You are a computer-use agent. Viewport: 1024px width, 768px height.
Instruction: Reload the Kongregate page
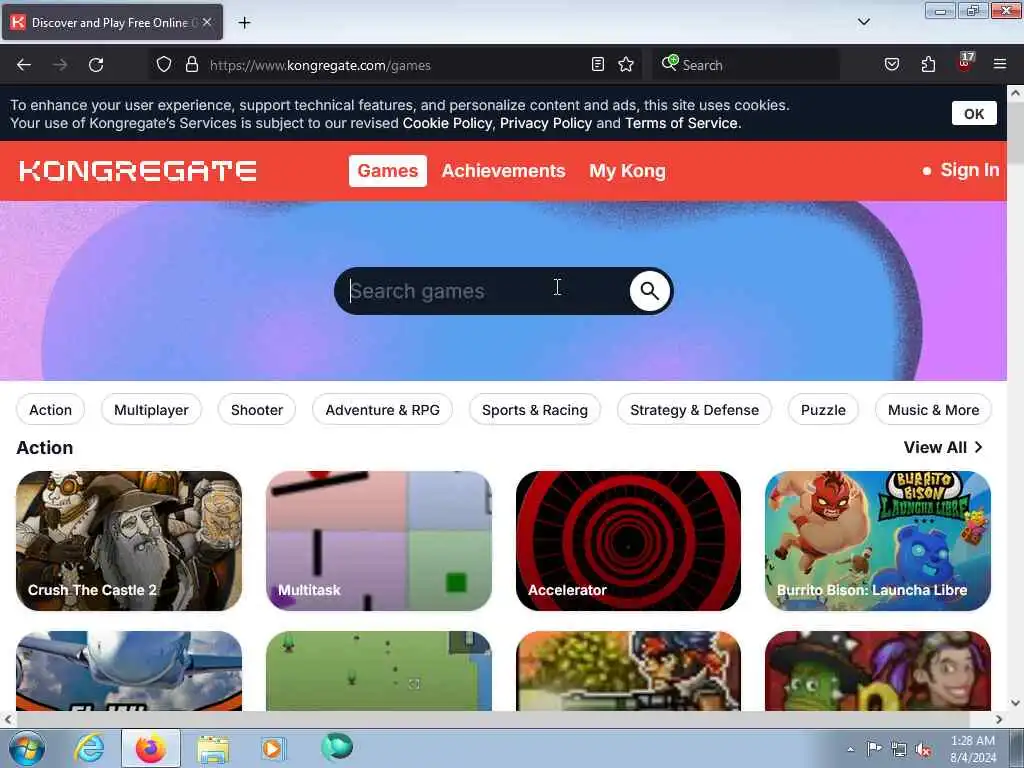pos(96,65)
